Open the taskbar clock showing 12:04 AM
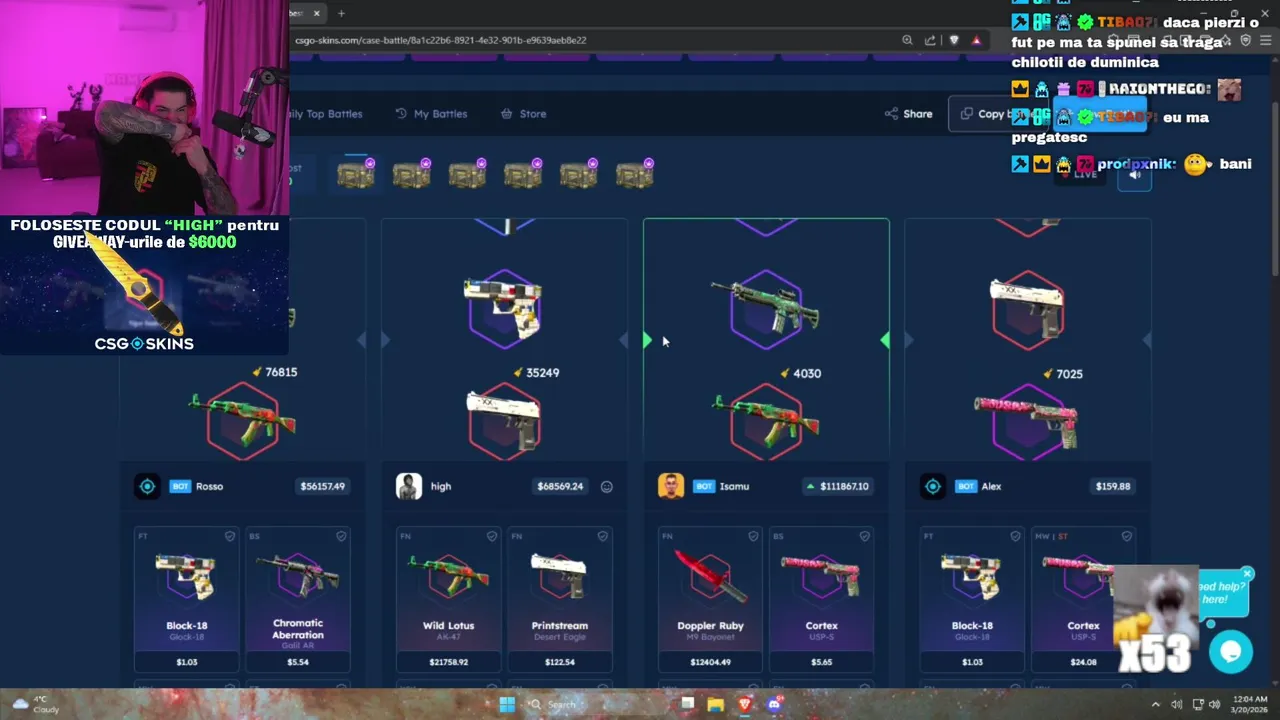1280x720 pixels. 1250,704
